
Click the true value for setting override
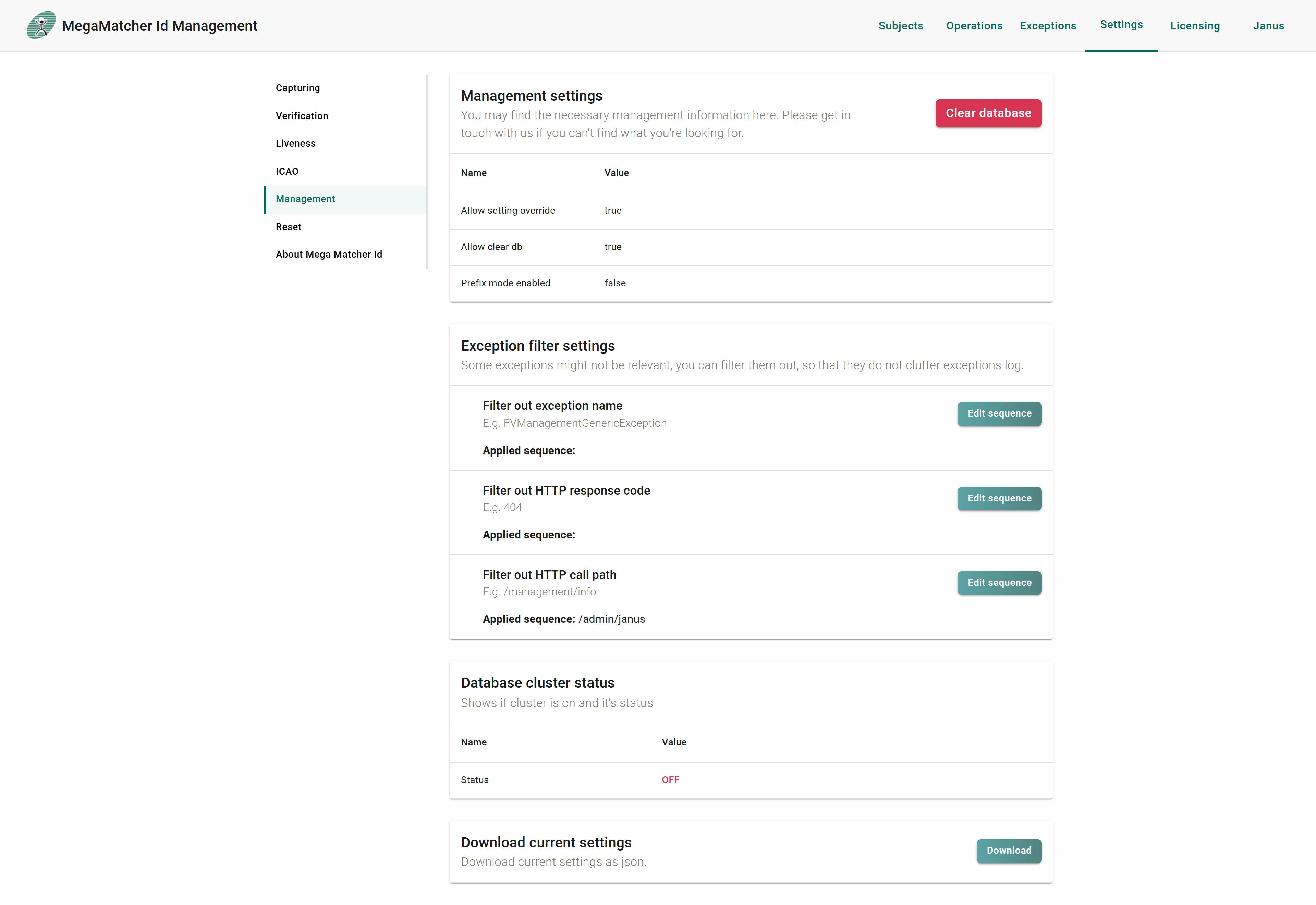pos(613,210)
